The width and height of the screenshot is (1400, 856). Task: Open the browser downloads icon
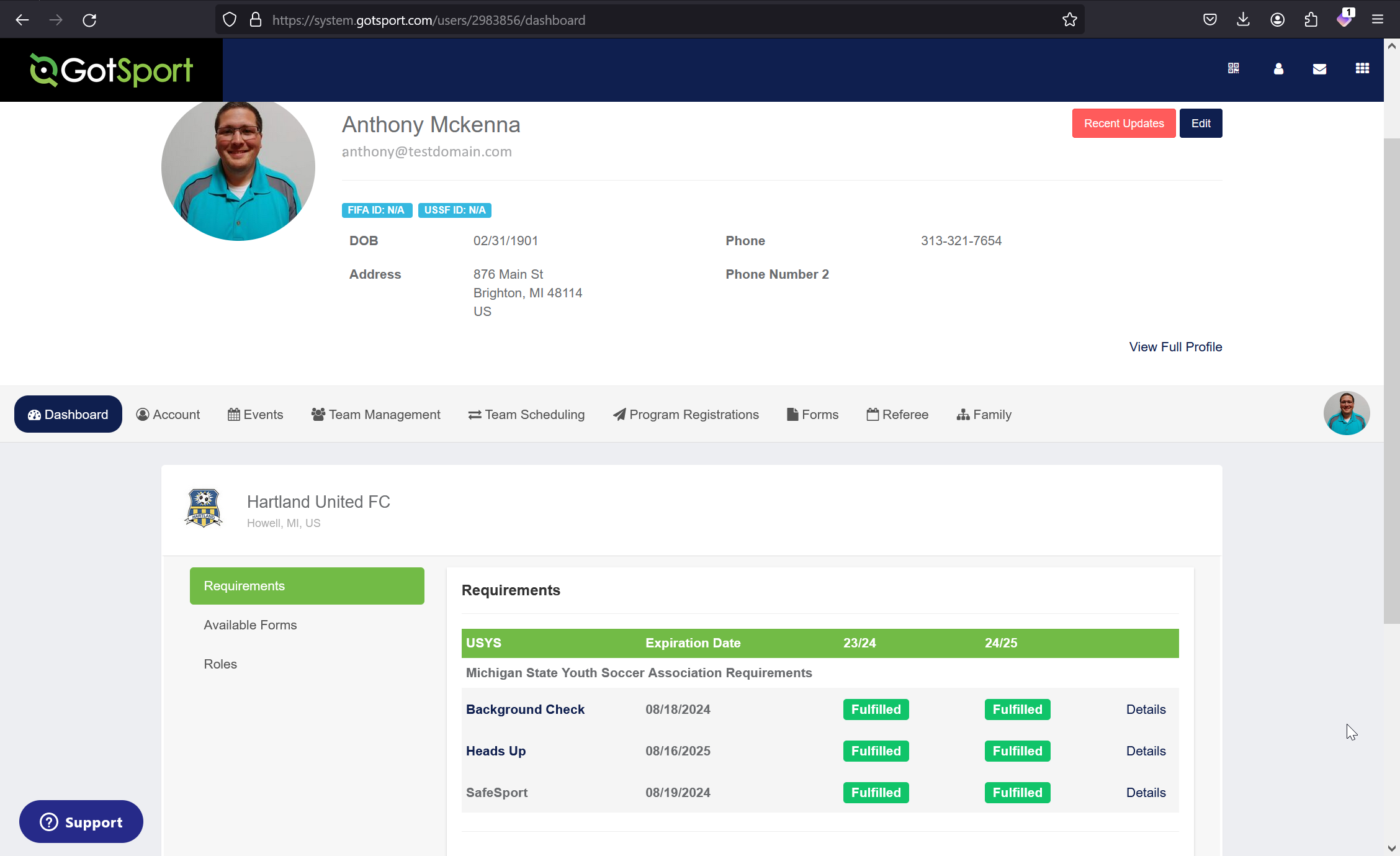(x=1243, y=20)
